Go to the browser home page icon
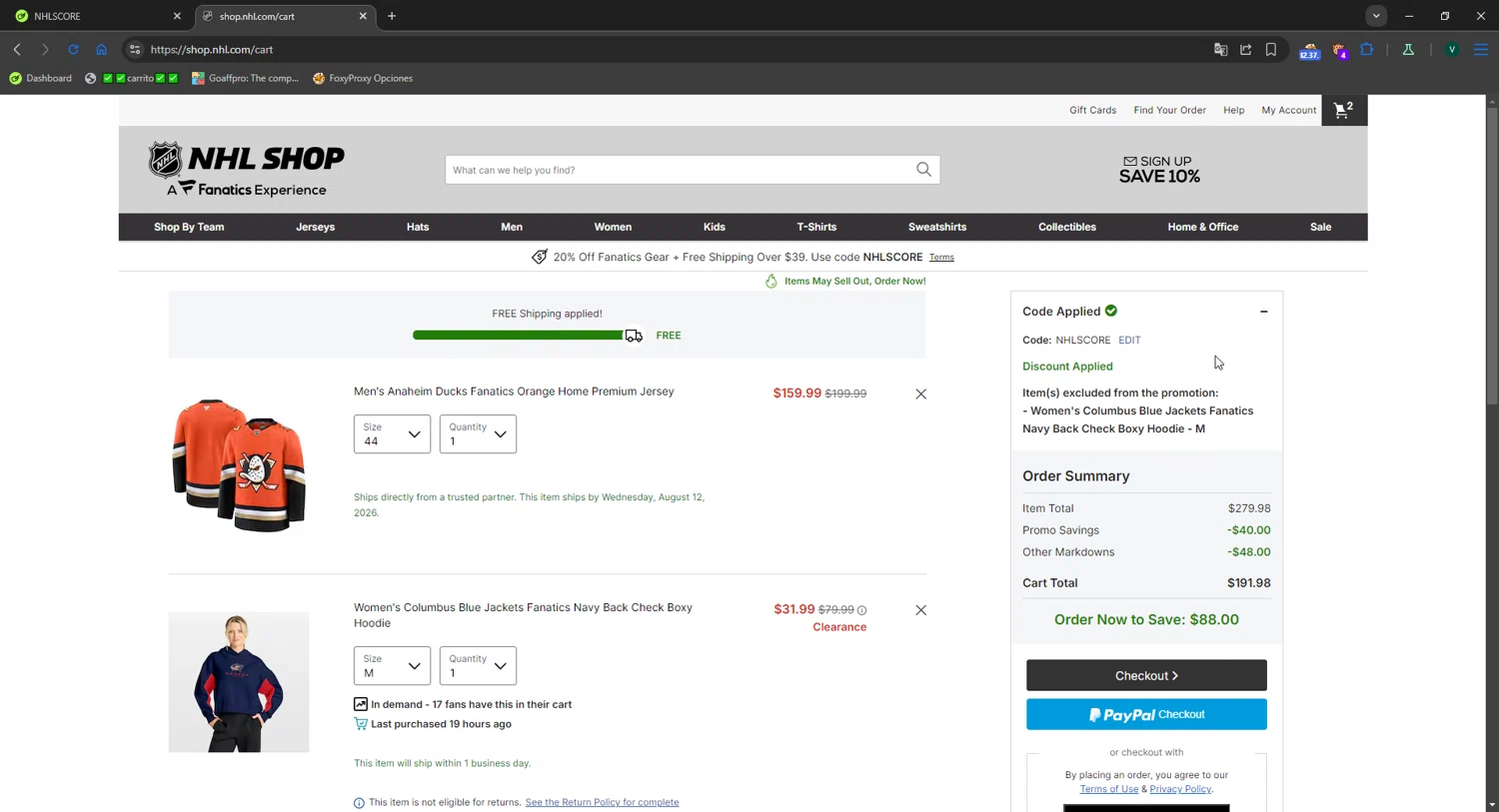 tap(101, 49)
